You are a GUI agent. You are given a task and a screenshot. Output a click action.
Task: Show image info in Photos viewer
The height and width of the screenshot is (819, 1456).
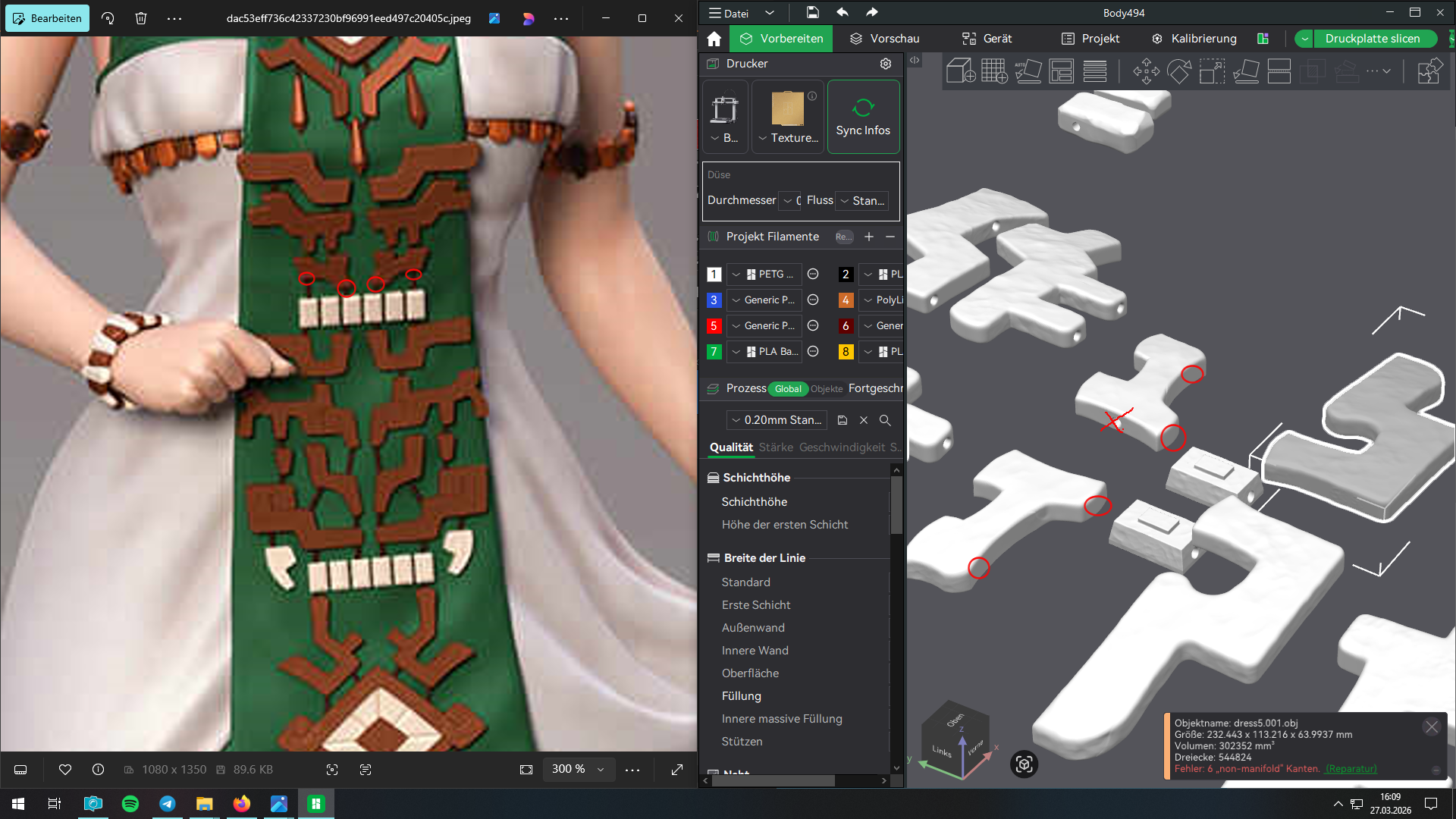pyautogui.click(x=98, y=770)
